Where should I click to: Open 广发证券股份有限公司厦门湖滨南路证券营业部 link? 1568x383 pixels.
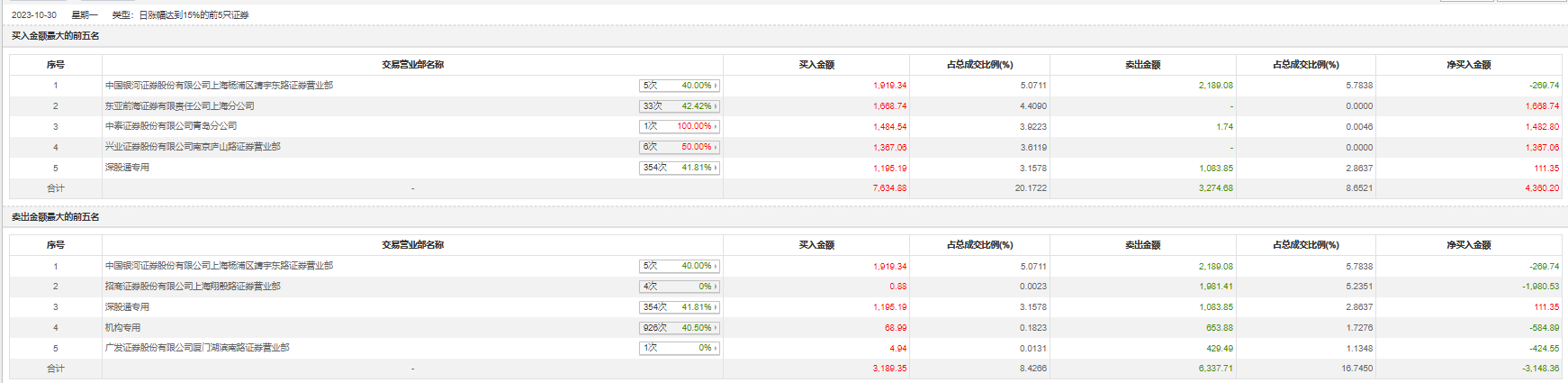click(x=197, y=348)
